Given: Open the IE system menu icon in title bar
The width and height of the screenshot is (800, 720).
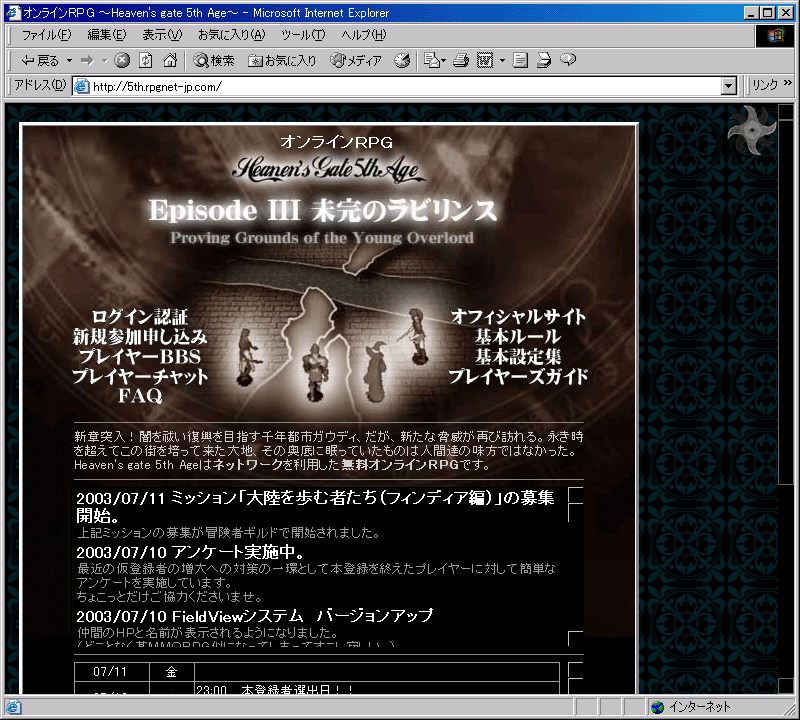Looking at the screenshot, I should [x=13, y=13].
